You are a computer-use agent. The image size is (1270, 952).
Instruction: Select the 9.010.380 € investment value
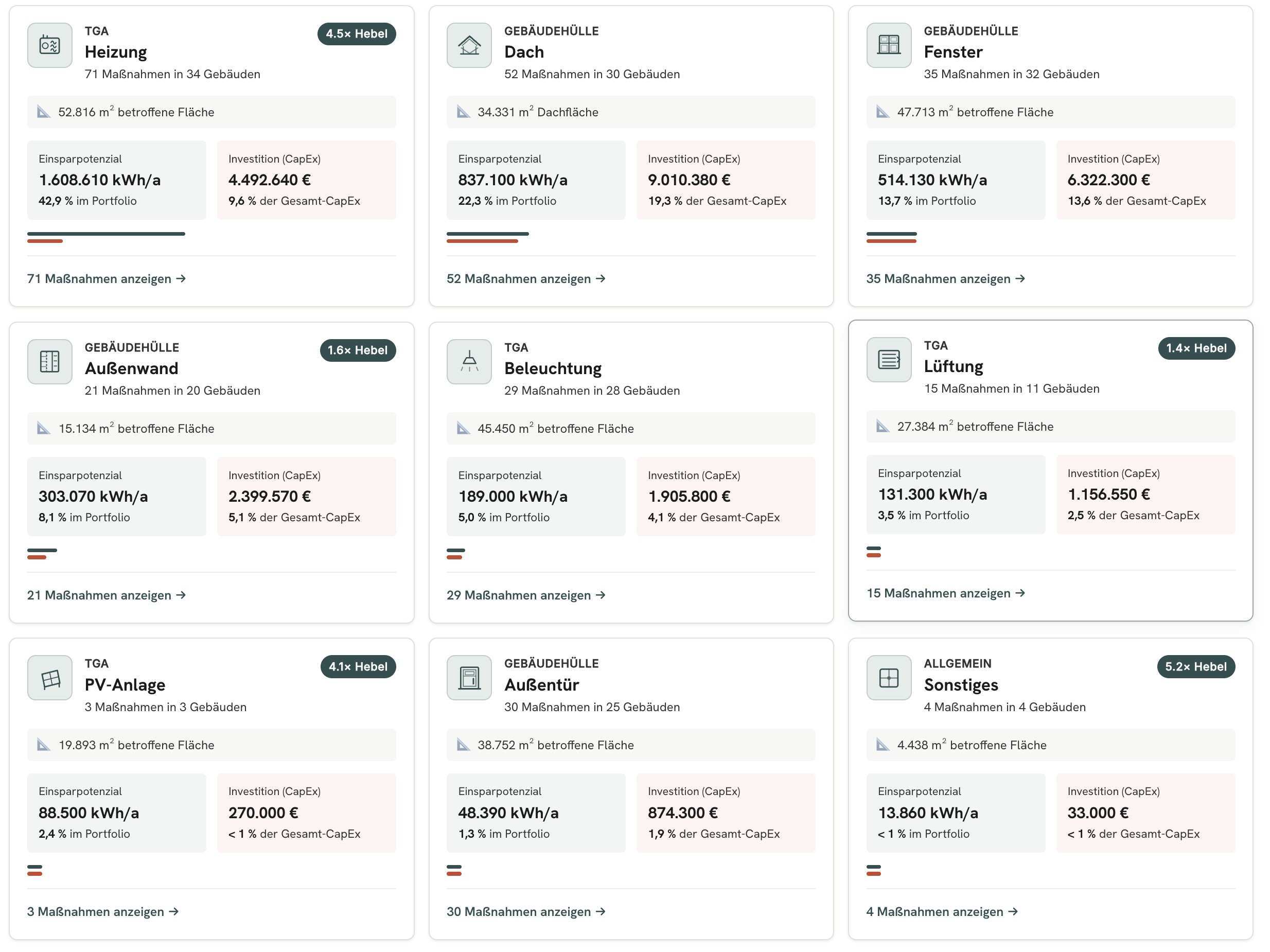point(689,180)
